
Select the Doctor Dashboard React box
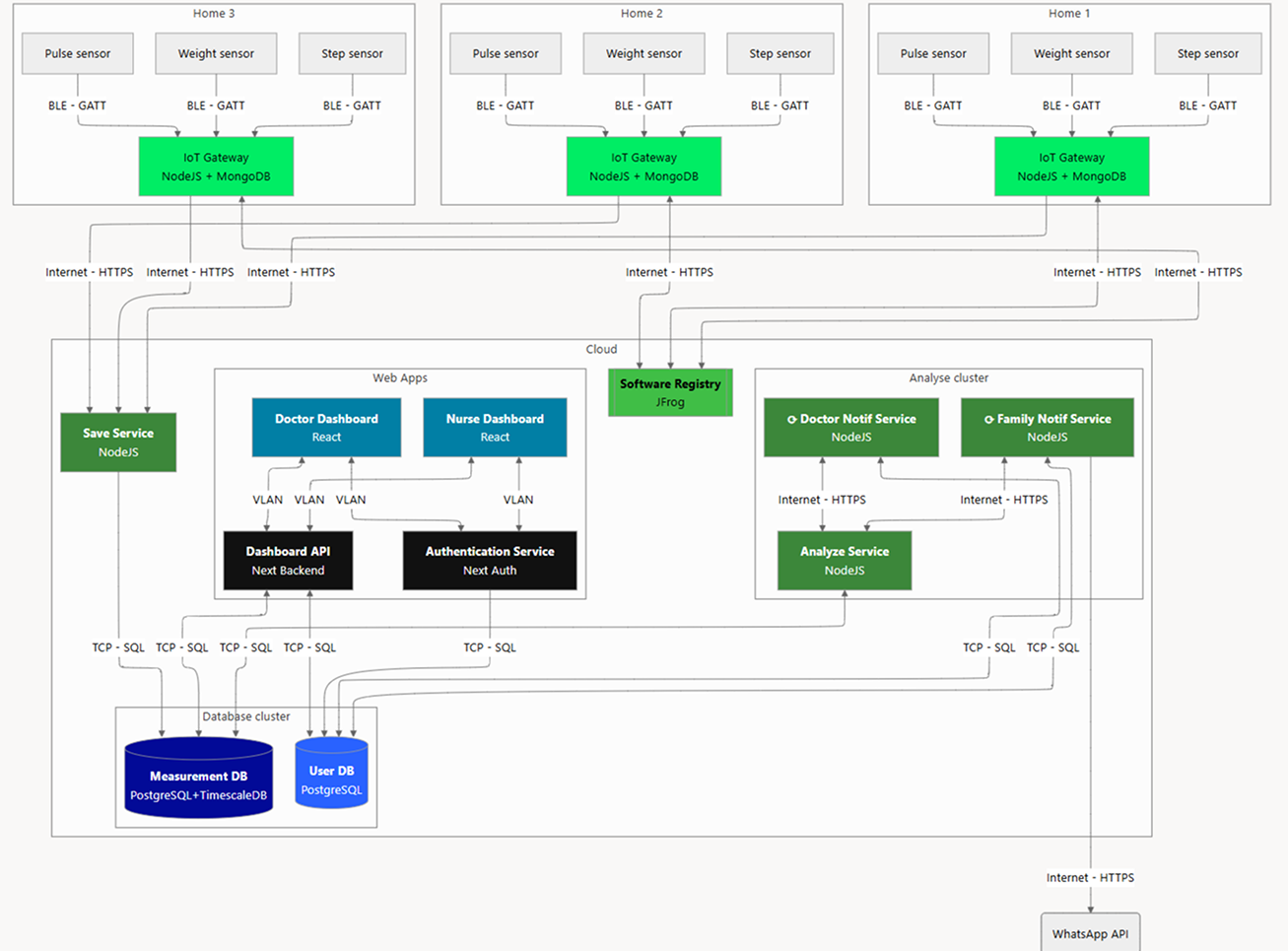[326, 427]
